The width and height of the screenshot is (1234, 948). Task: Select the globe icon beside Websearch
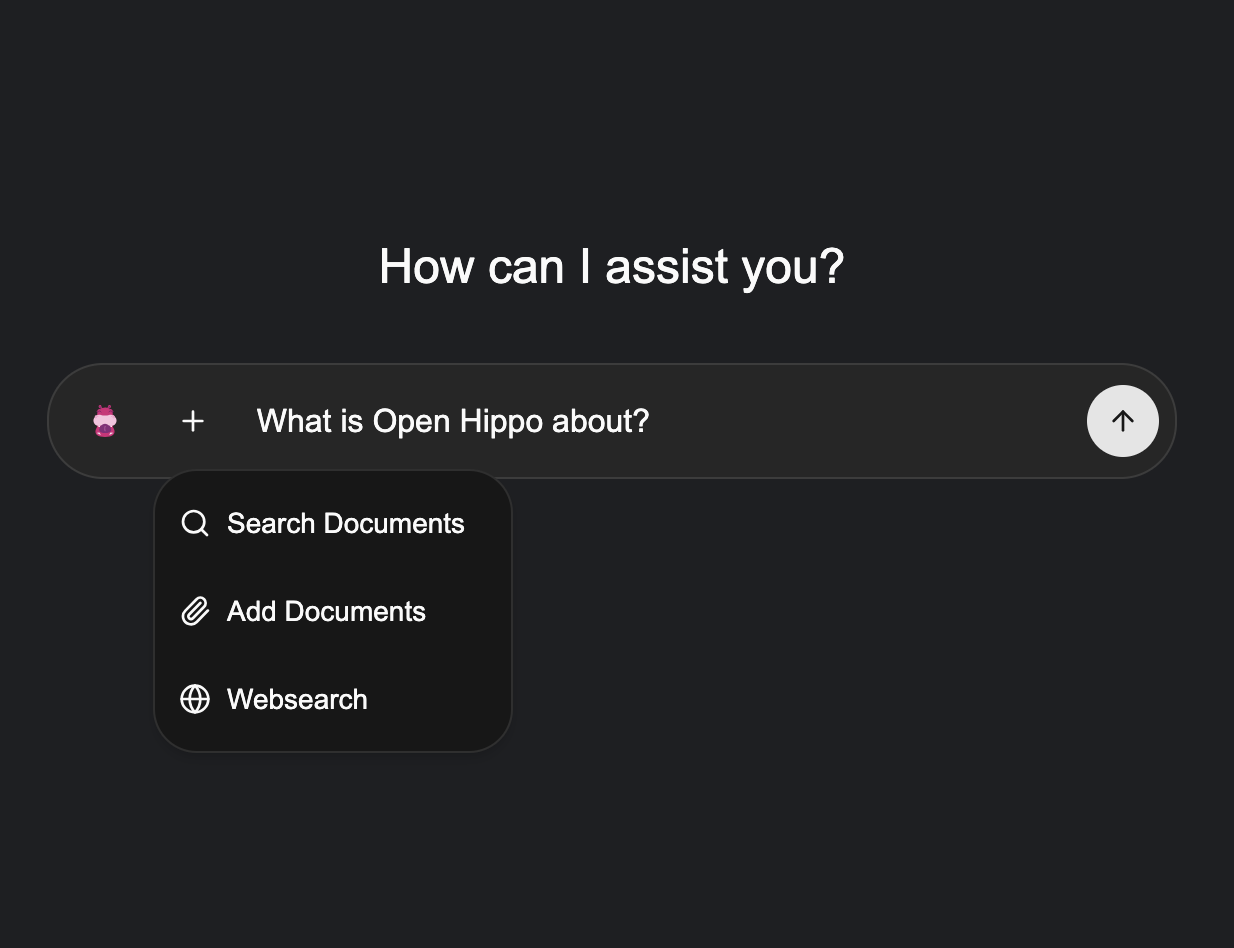[194, 699]
